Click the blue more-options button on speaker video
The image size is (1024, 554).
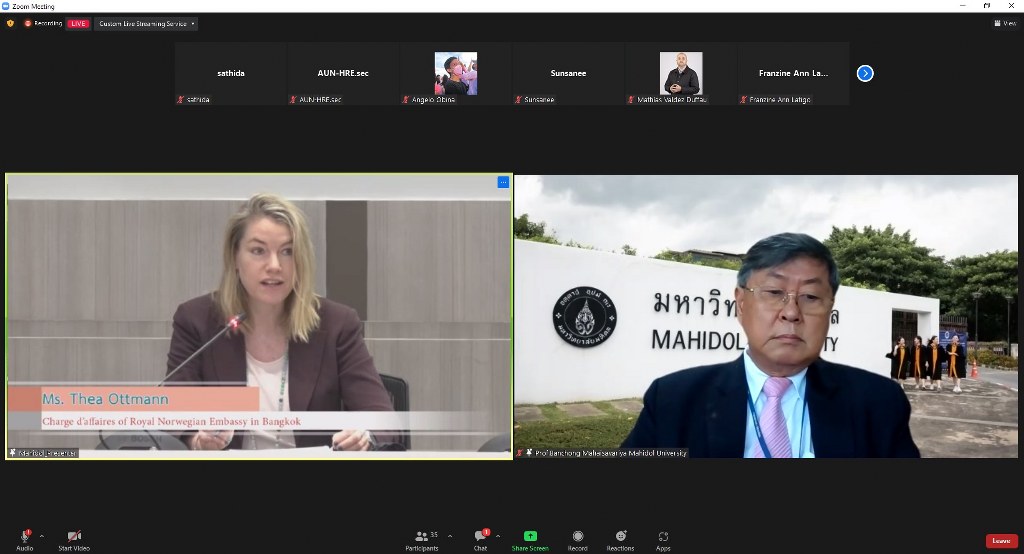point(503,182)
